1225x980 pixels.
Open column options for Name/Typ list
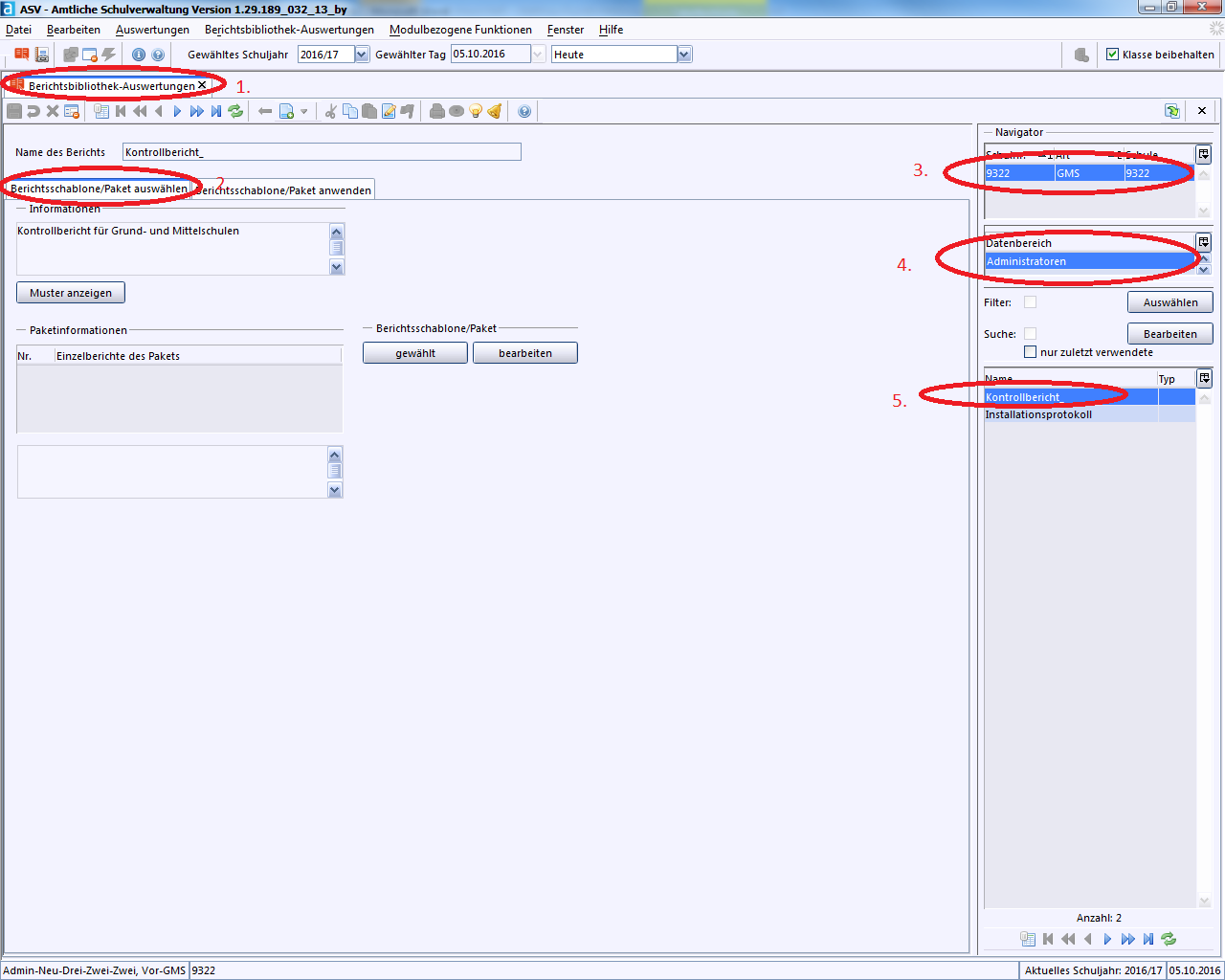[1204, 378]
